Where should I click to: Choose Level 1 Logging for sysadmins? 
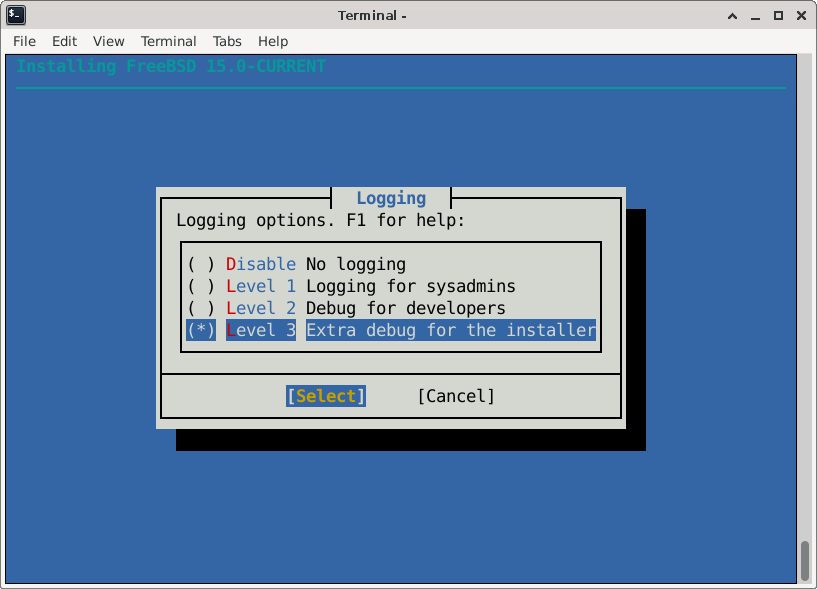click(201, 286)
